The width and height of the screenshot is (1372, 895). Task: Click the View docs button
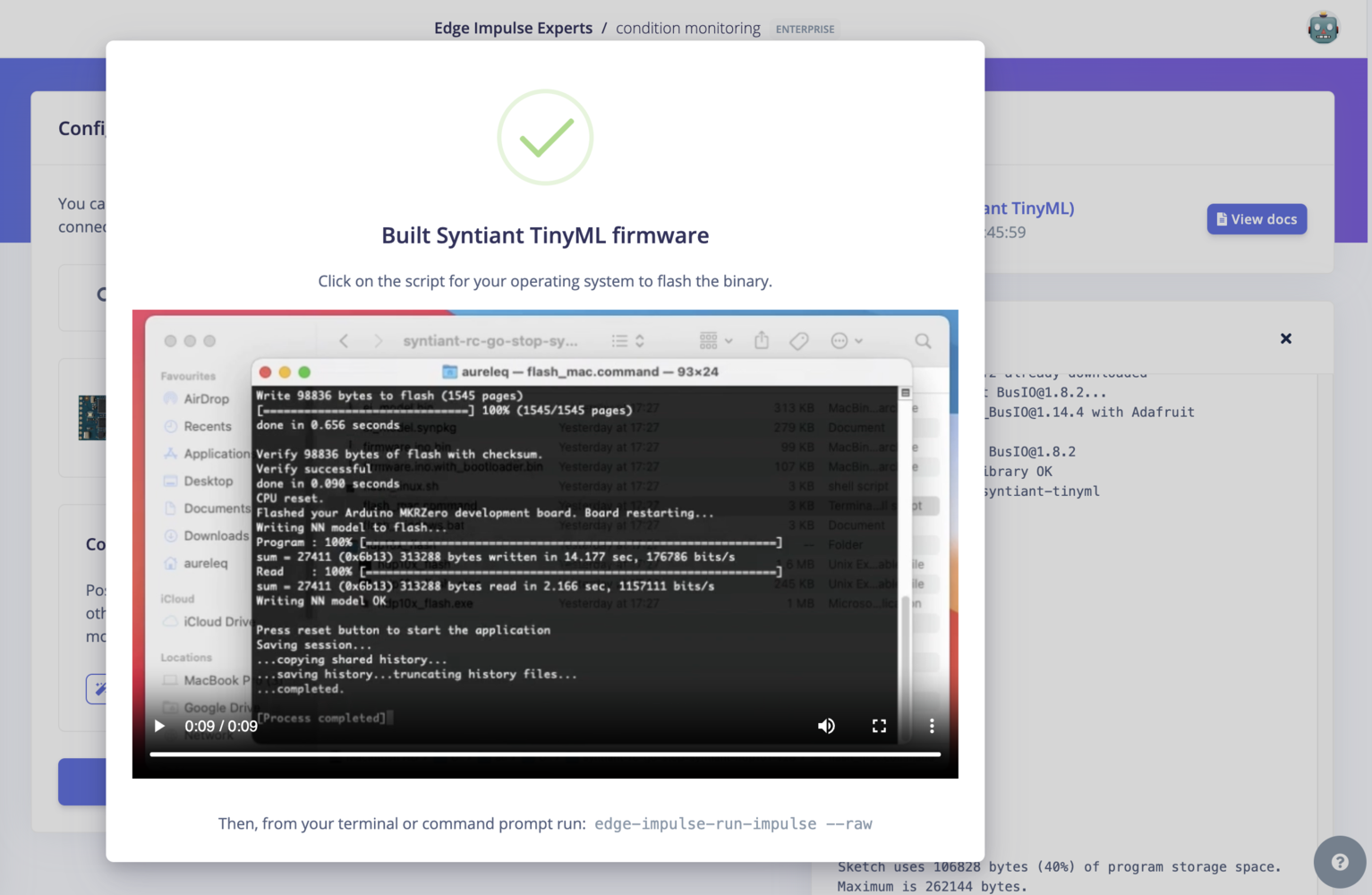click(1257, 219)
